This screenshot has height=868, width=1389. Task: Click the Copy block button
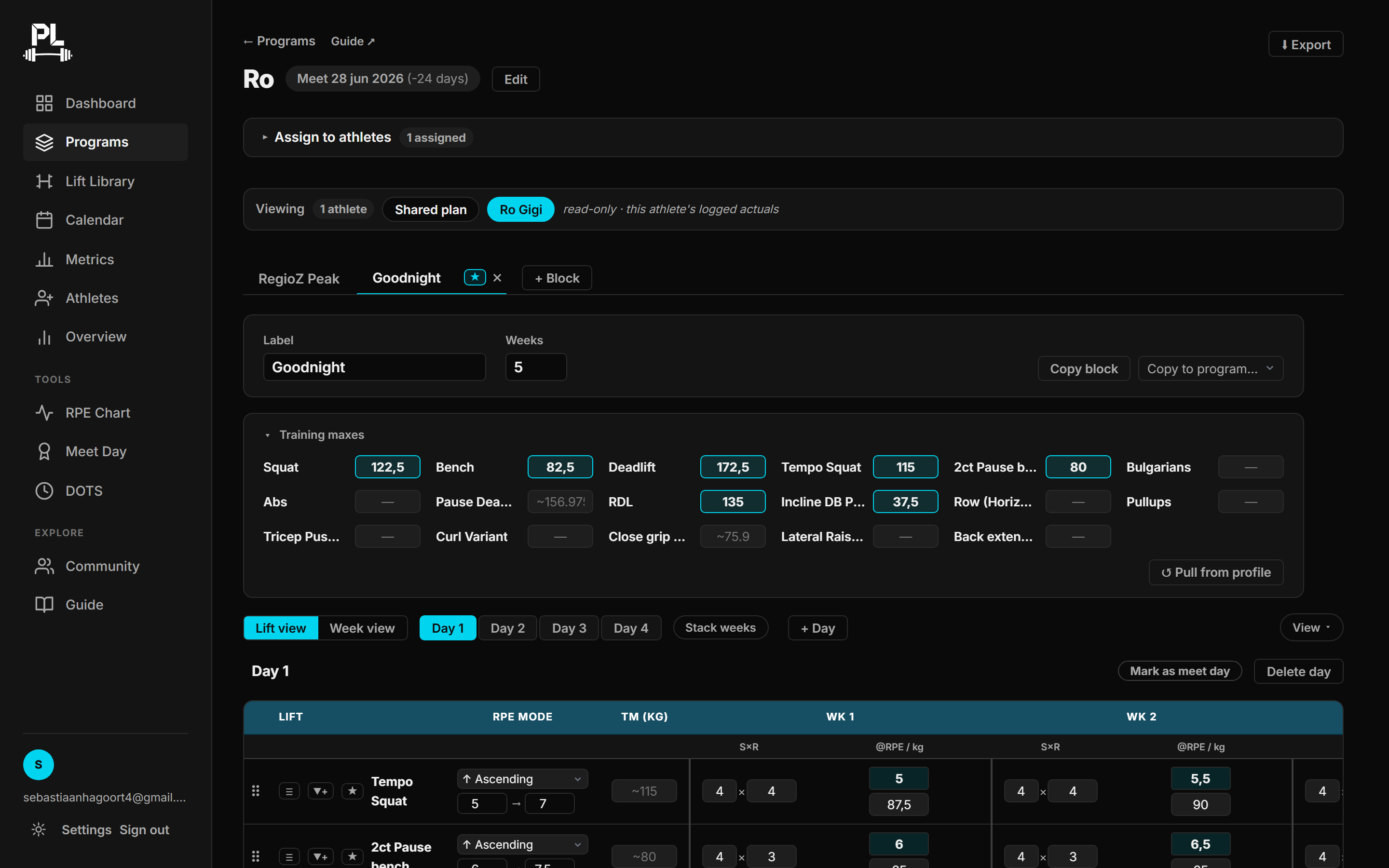pyautogui.click(x=1084, y=368)
